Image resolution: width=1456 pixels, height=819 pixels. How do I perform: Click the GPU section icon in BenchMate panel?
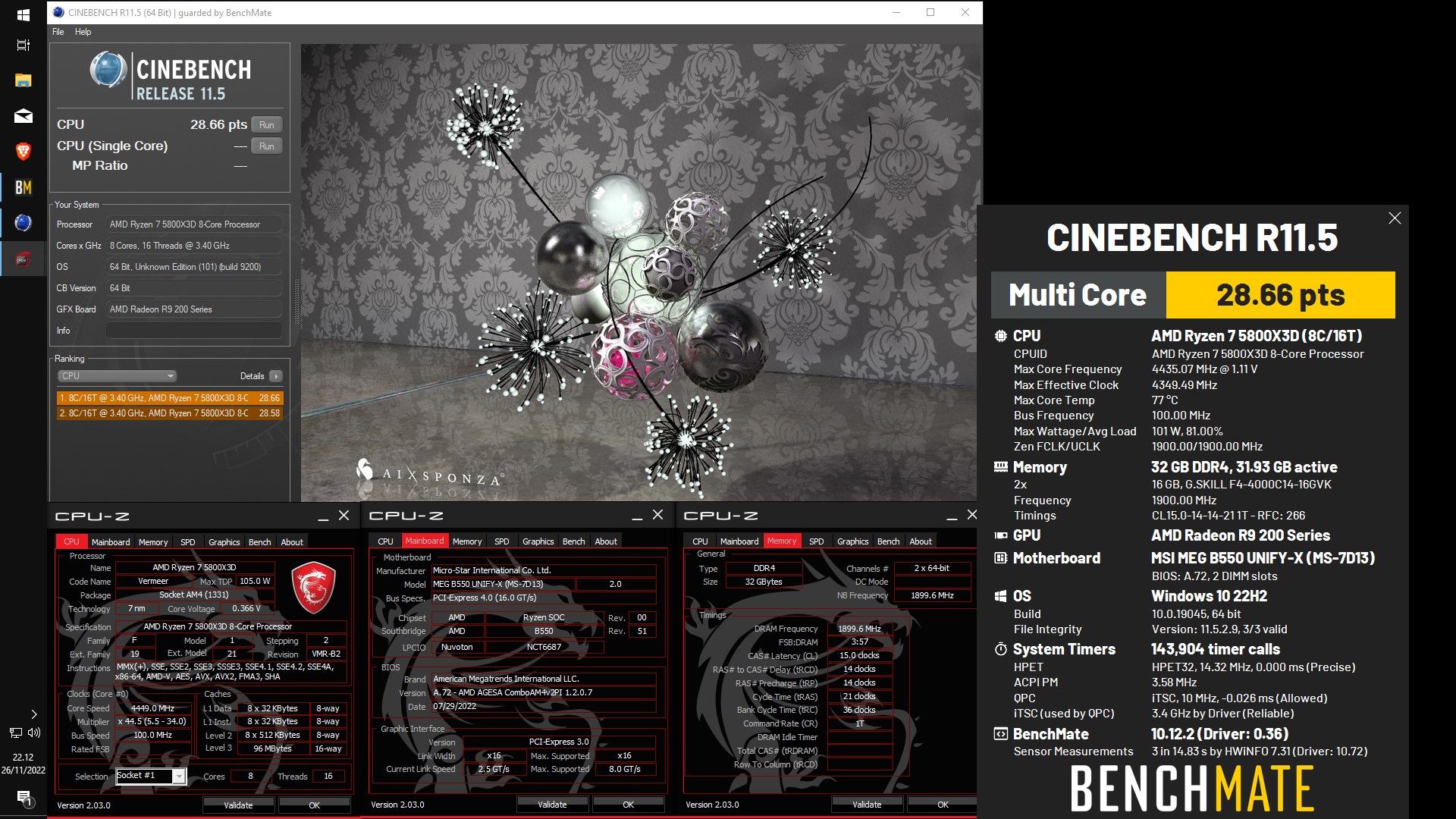point(1001,535)
